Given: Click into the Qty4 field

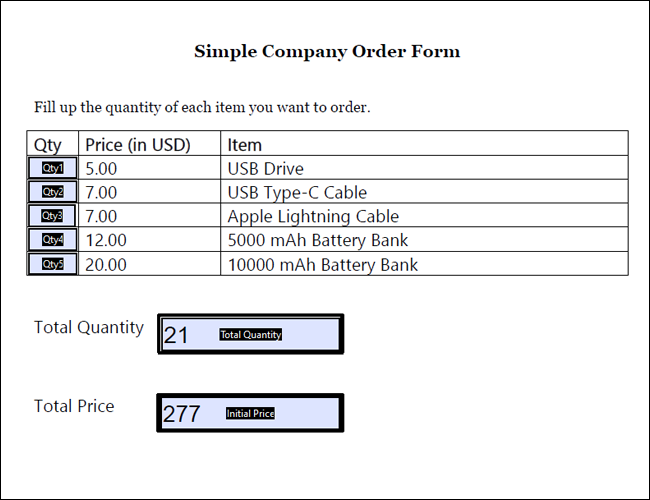Looking at the screenshot, I should [52, 240].
